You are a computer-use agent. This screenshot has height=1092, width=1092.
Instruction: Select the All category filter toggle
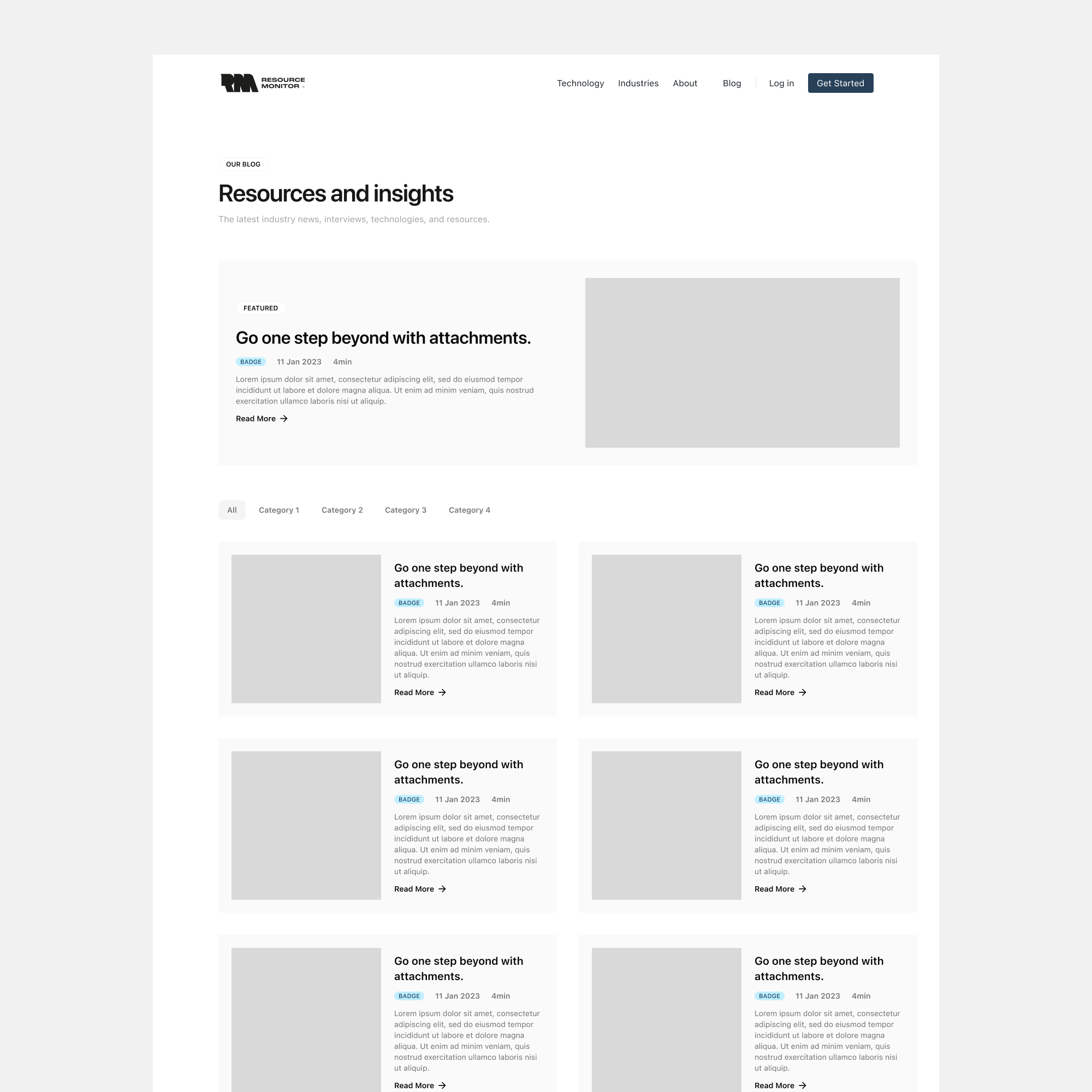(x=232, y=510)
